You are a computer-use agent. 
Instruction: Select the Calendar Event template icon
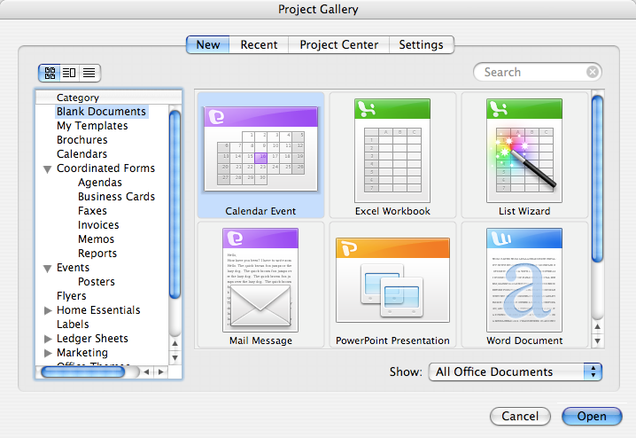(x=261, y=149)
